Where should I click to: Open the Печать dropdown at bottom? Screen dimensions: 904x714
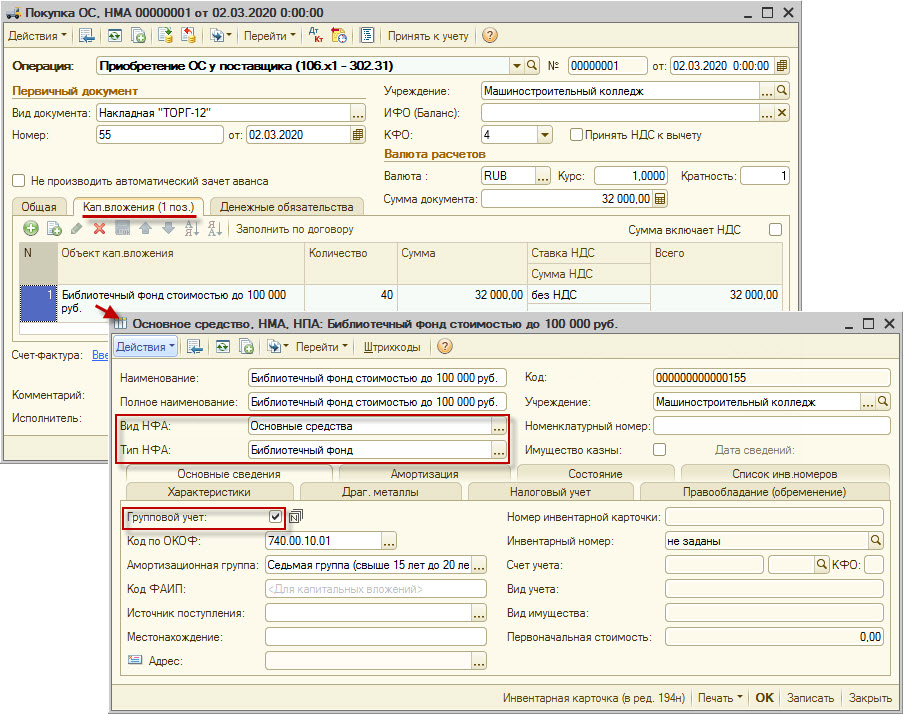coord(720,697)
